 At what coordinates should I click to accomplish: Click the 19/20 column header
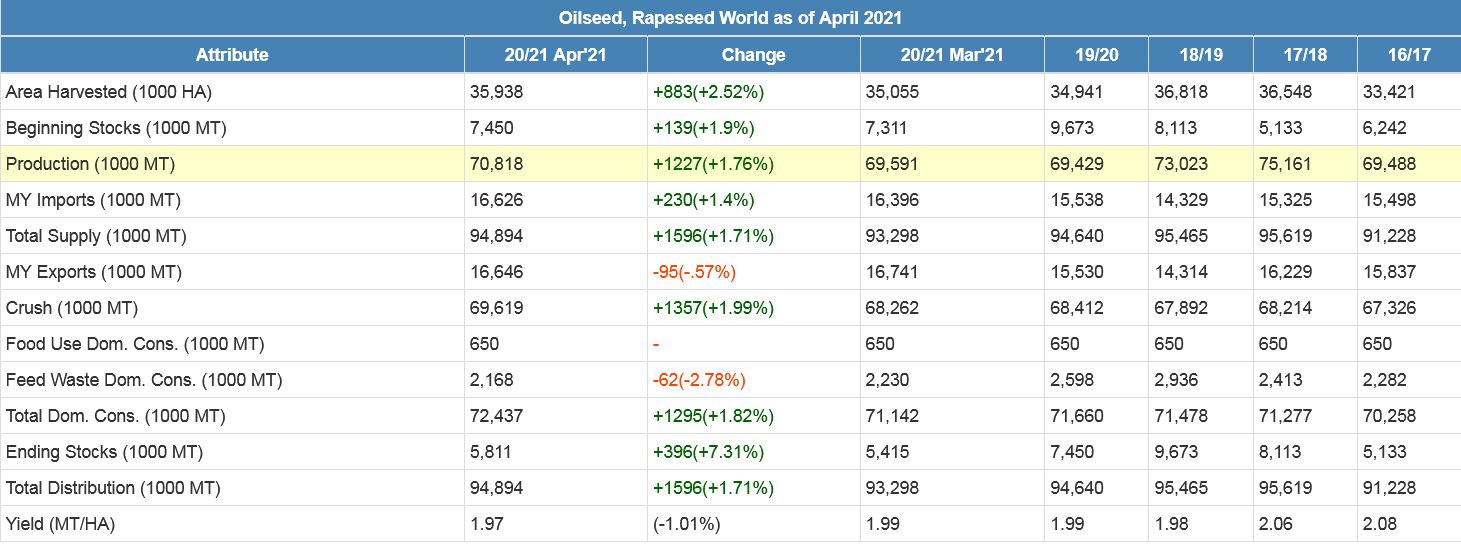coord(1096,55)
